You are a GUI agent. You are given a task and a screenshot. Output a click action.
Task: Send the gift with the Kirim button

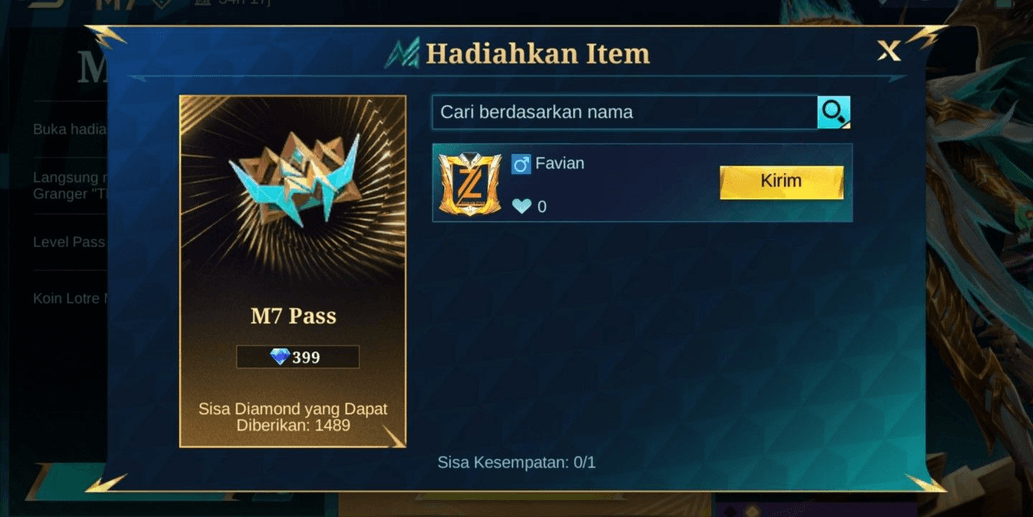[x=781, y=182]
